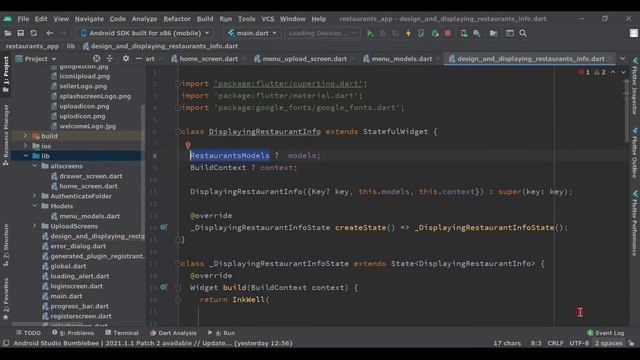This screenshot has width=640, height=360.
Task: Open the Build menu
Action: [205, 19]
